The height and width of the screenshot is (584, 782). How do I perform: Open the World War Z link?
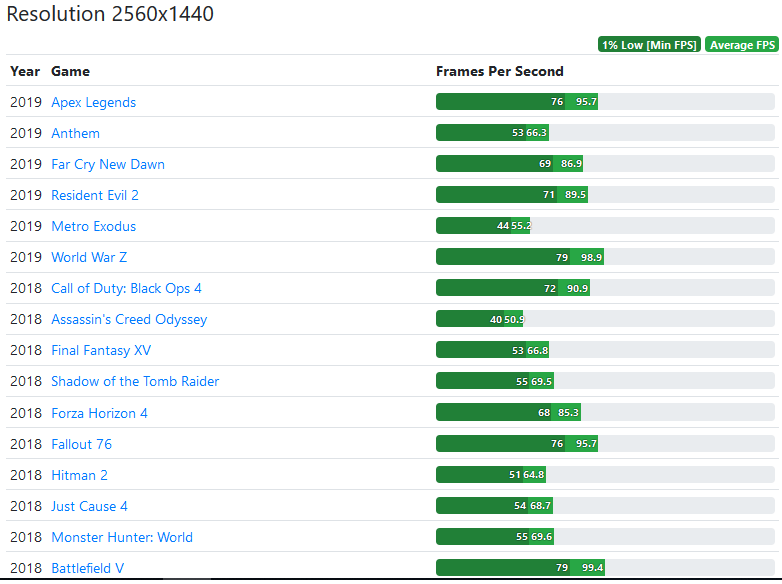pyautogui.click(x=89, y=257)
